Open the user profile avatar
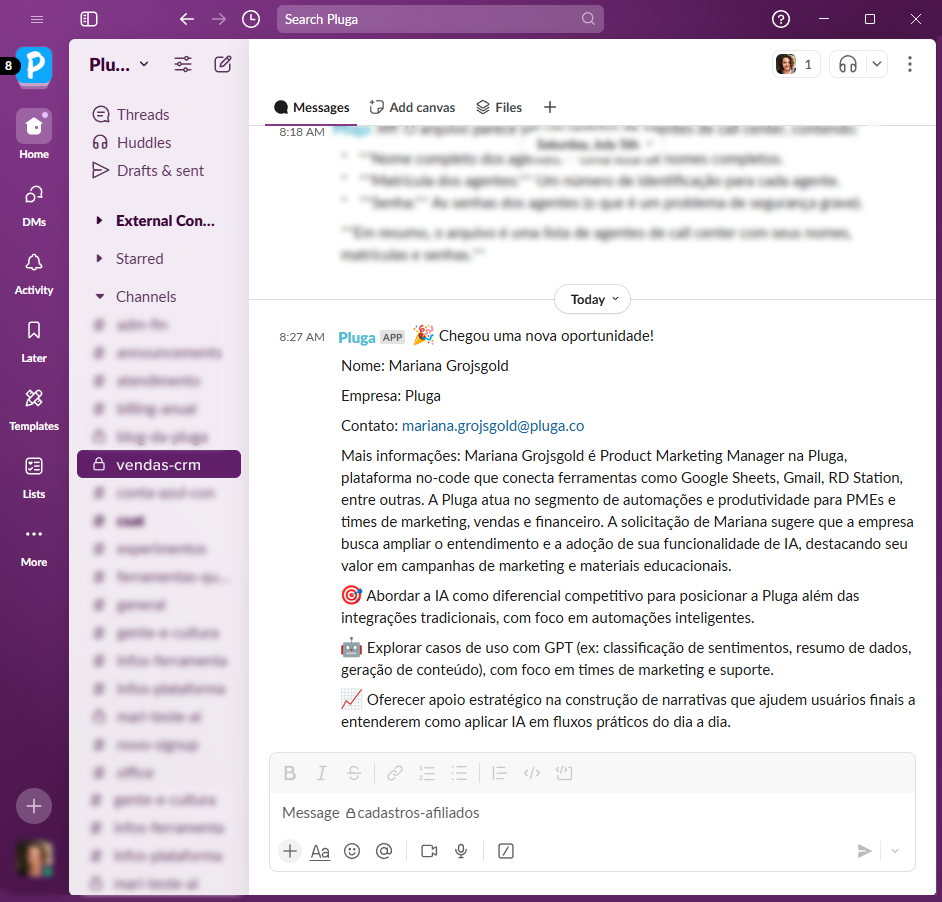Viewport: 942px width, 902px height. click(34, 858)
